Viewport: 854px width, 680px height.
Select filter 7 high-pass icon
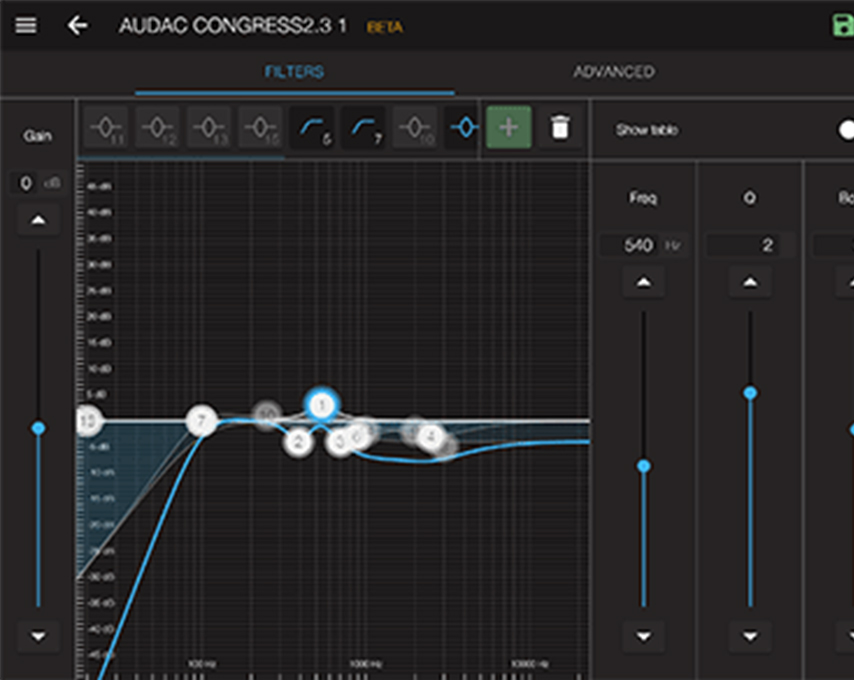(364, 128)
